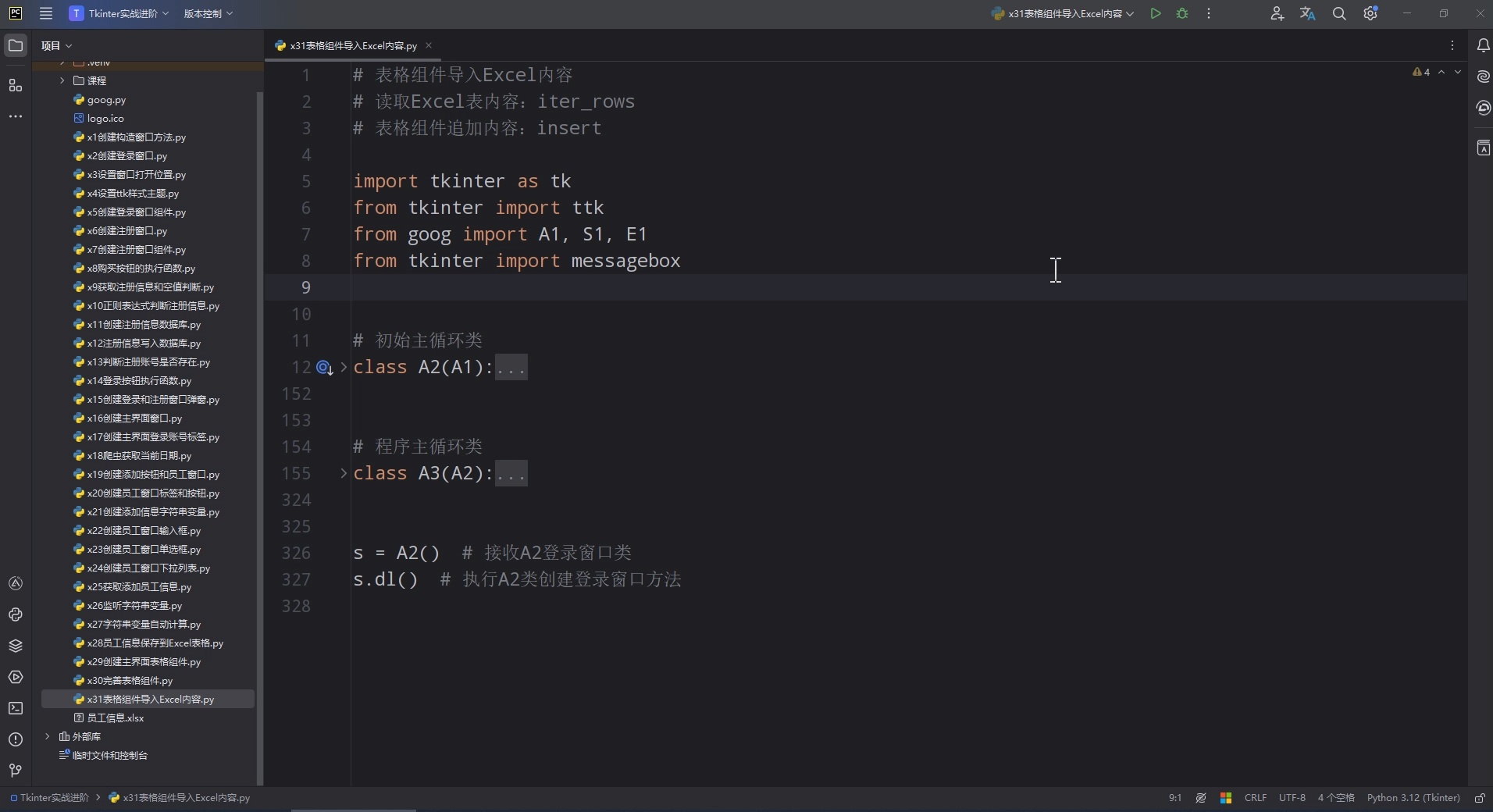Open the Python Console tool window
1493x812 pixels.
coord(16,614)
